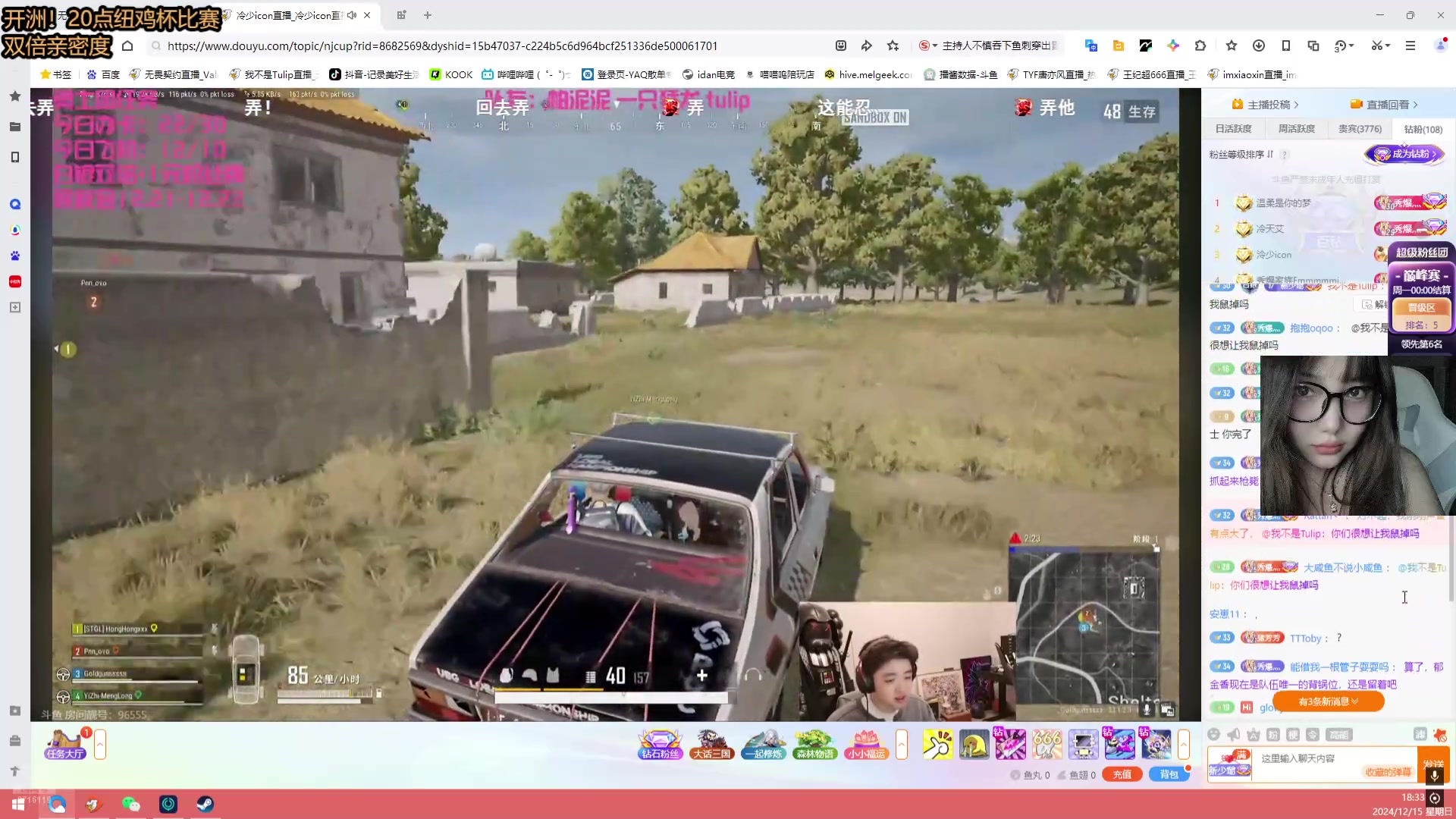Switch to the 钻粉(108) tab
The width and height of the screenshot is (1456, 819).
(x=1423, y=129)
